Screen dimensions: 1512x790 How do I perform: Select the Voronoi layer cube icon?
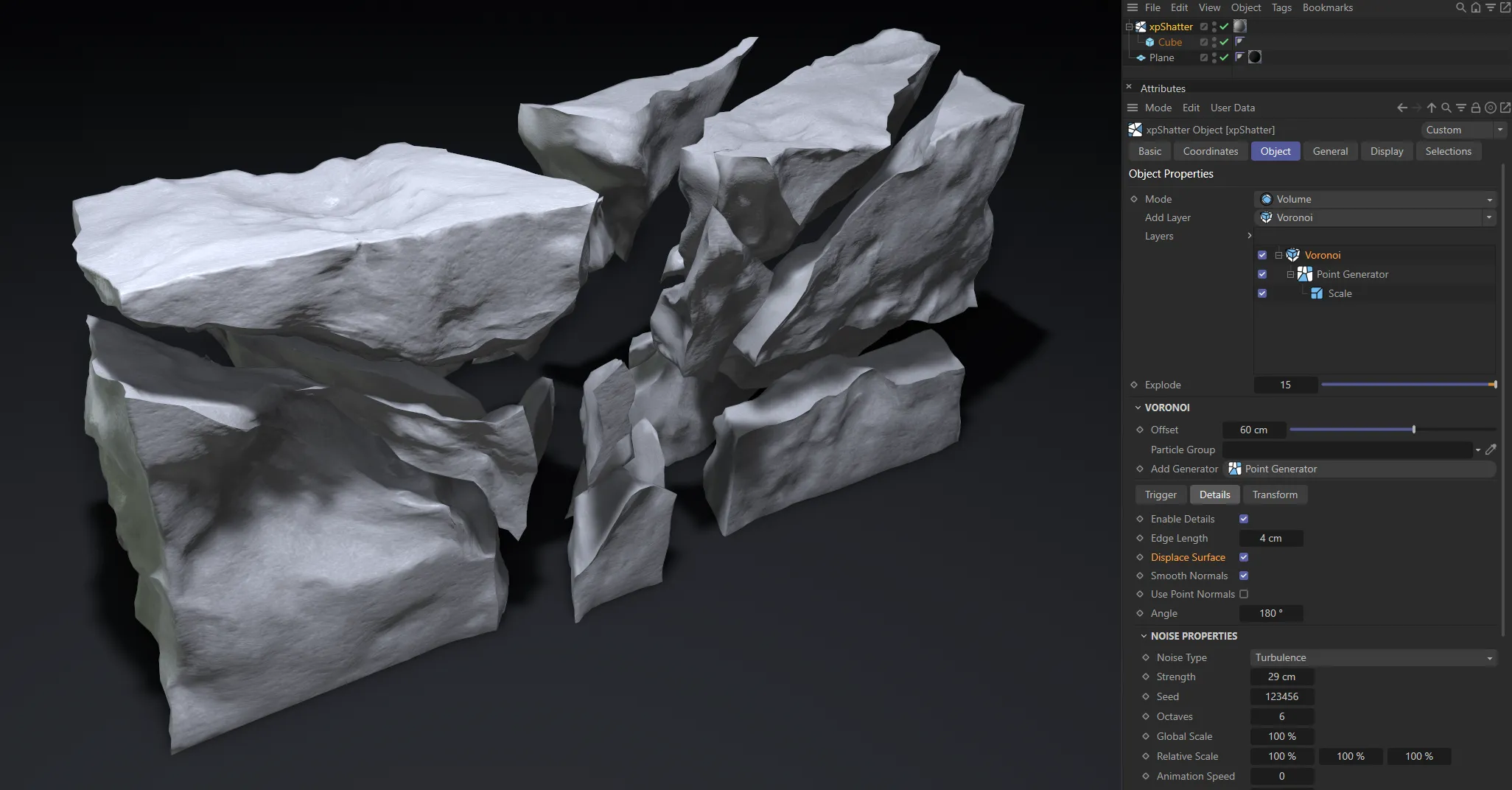[1292, 255]
